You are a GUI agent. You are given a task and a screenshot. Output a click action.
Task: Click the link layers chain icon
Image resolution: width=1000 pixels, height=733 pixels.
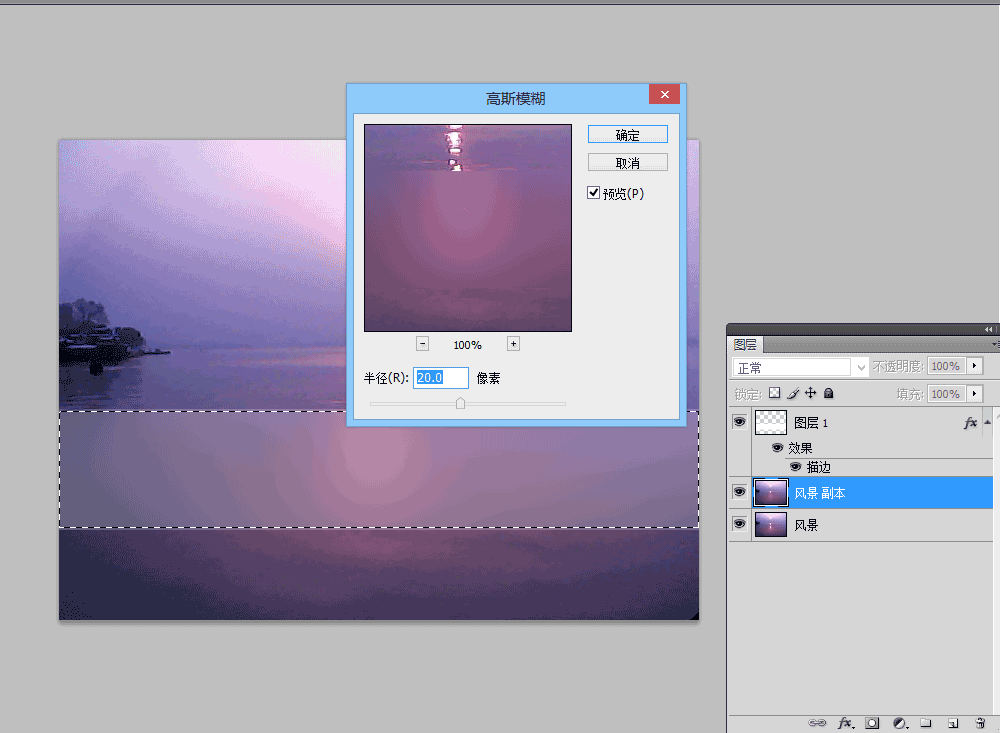coord(816,723)
